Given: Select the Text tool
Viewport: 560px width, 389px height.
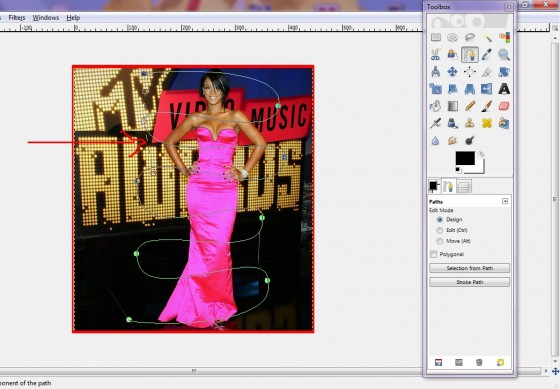Looking at the screenshot, I should [504, 89].
